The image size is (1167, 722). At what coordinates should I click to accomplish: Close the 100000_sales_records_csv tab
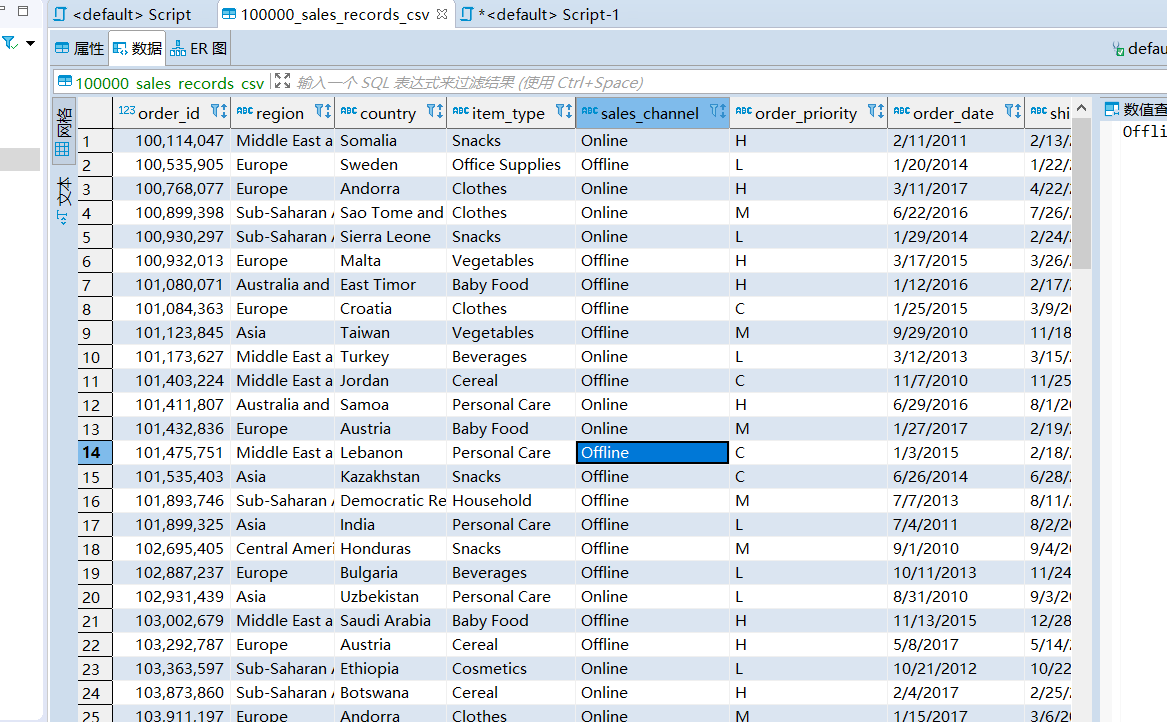coord(442,14)
